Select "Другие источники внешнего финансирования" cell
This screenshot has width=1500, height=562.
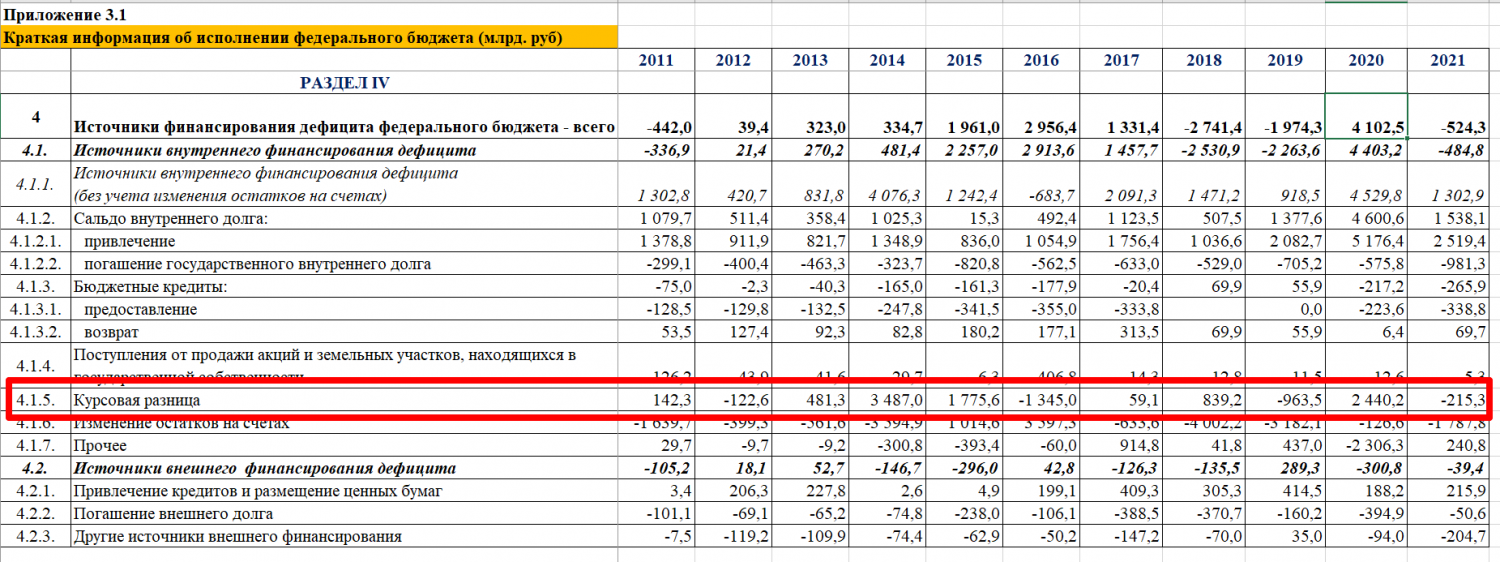click(238, 537)
